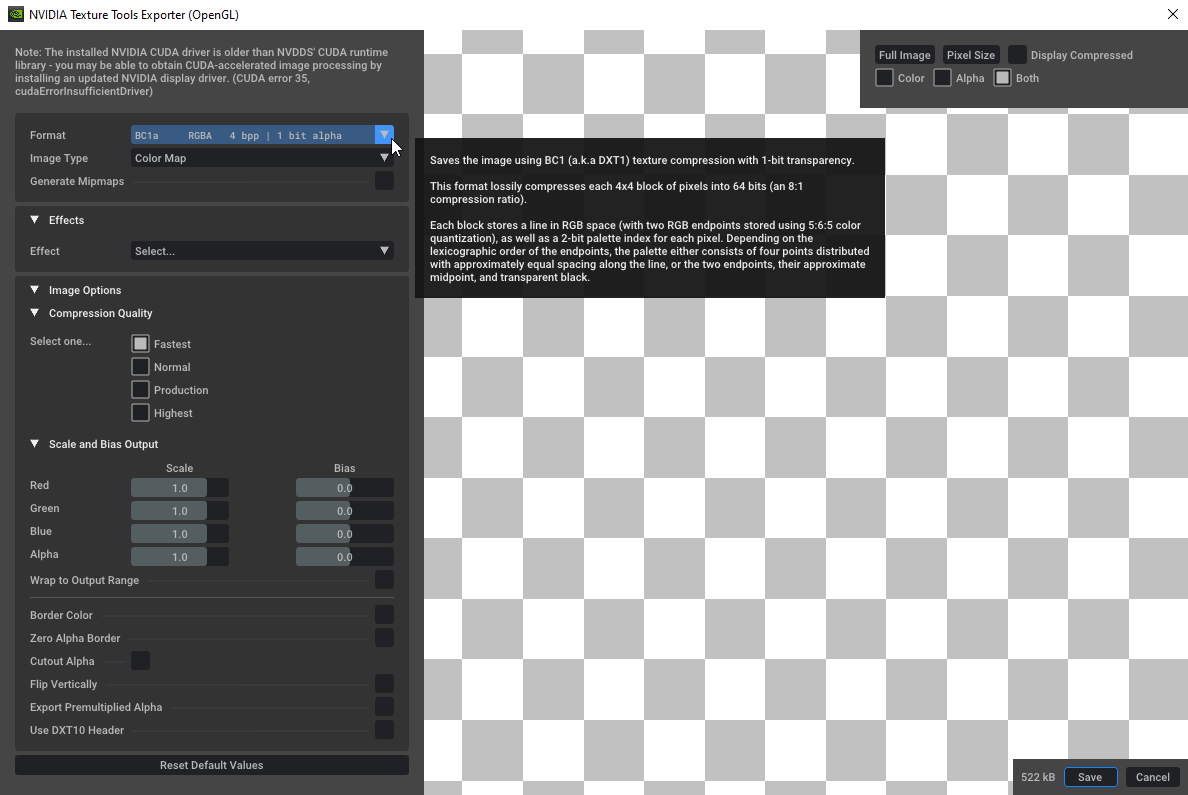Click the Blue scale slider
The width and height of the screenshot is (1188, 795).
(180, 534)
